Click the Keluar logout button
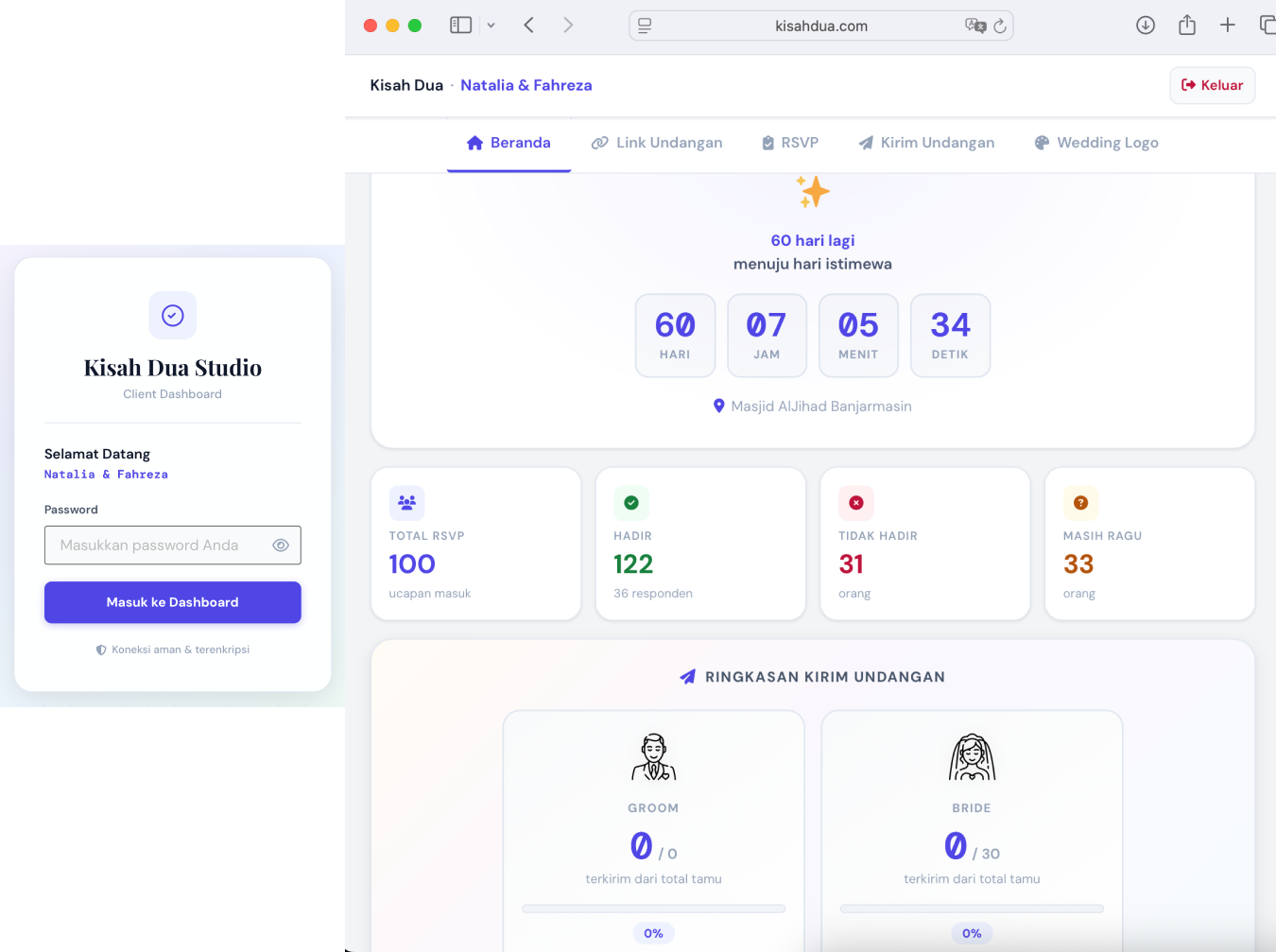Viewport: 1276px width, 952px height. point(1212,85)
